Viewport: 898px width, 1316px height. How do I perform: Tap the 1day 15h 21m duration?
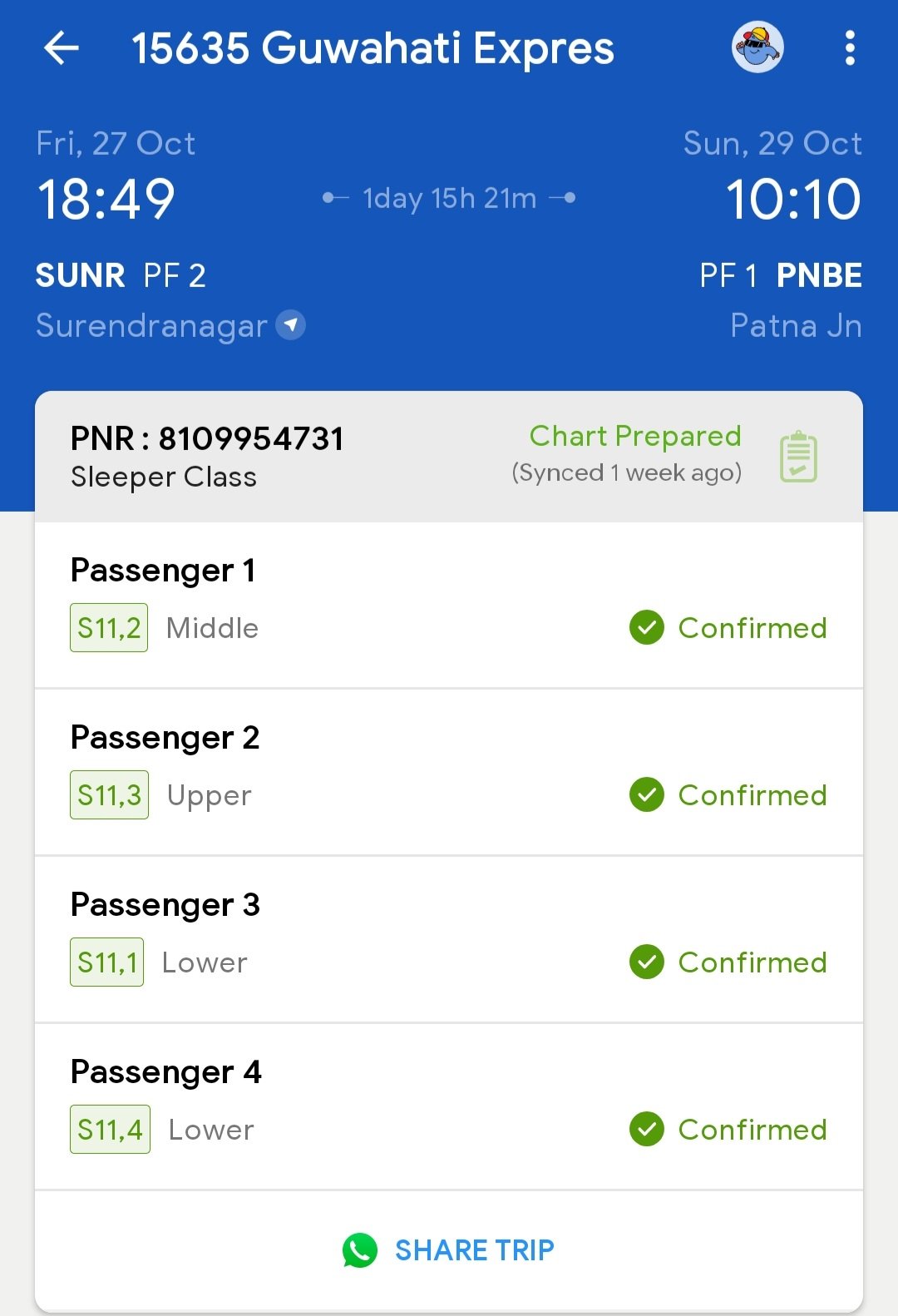tap(449, 198)
